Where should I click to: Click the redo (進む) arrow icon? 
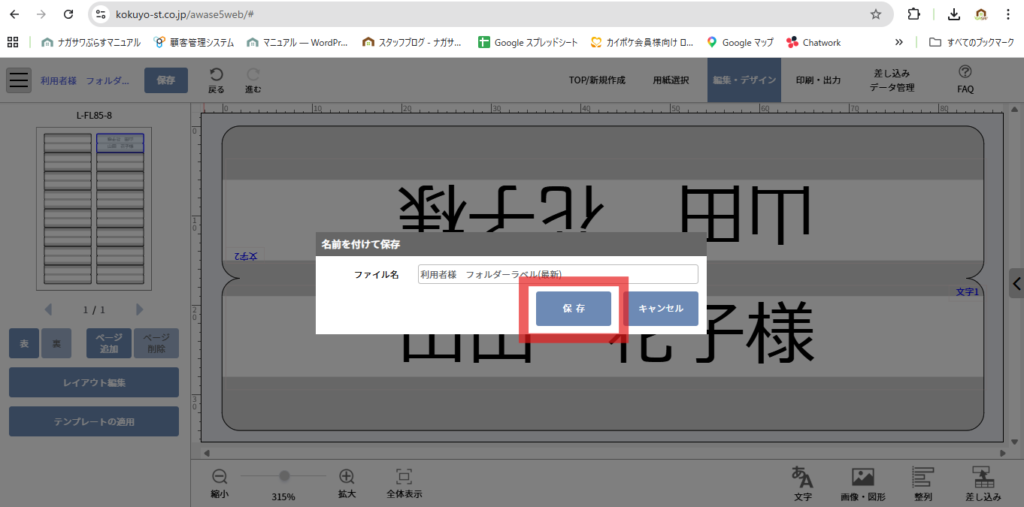point(253,75)
